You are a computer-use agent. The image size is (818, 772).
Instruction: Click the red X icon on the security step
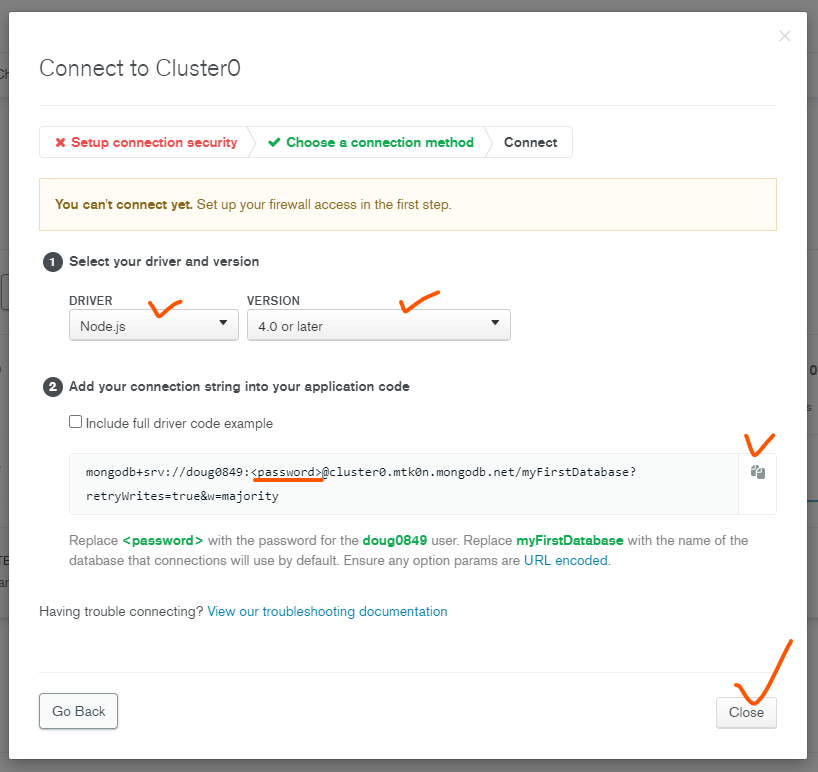coord(61,143)
